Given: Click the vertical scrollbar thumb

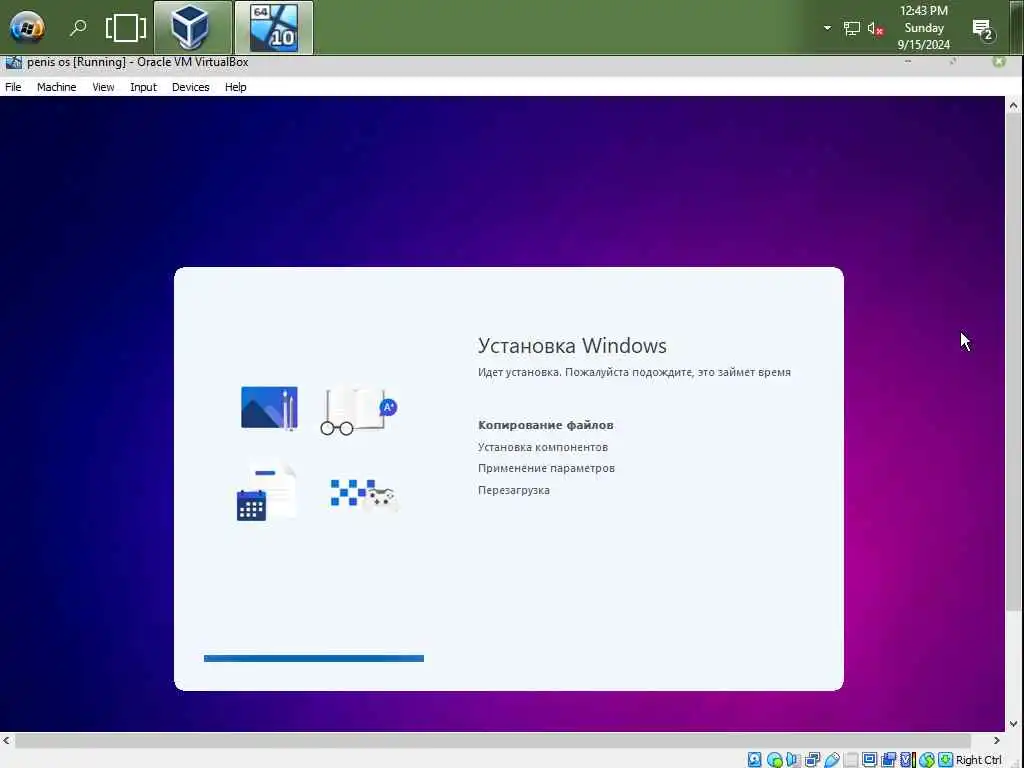Looking at the screenshot, I should coord(1014,362).
